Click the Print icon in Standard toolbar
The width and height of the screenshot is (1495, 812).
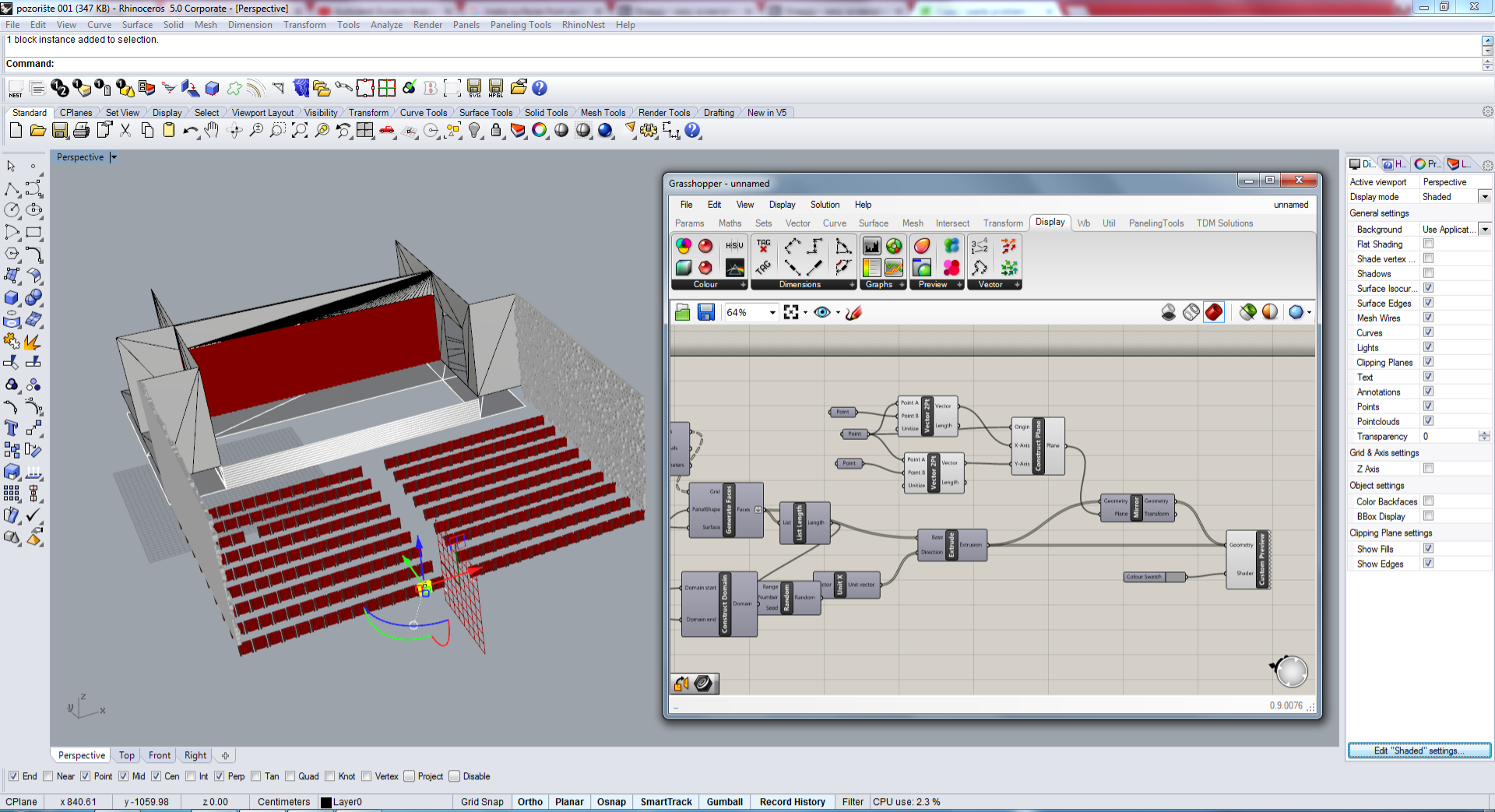click(x=81, y=131)
